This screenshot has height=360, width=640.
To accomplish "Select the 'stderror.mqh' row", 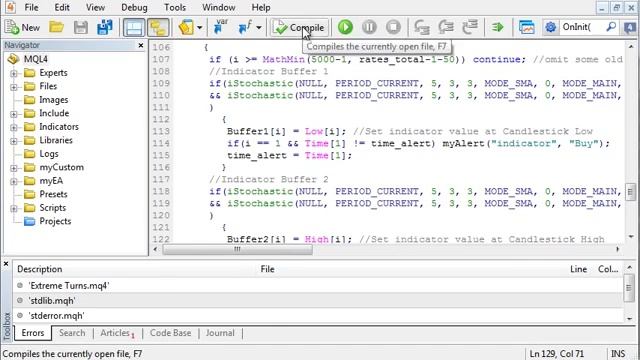I will (318, 316).
